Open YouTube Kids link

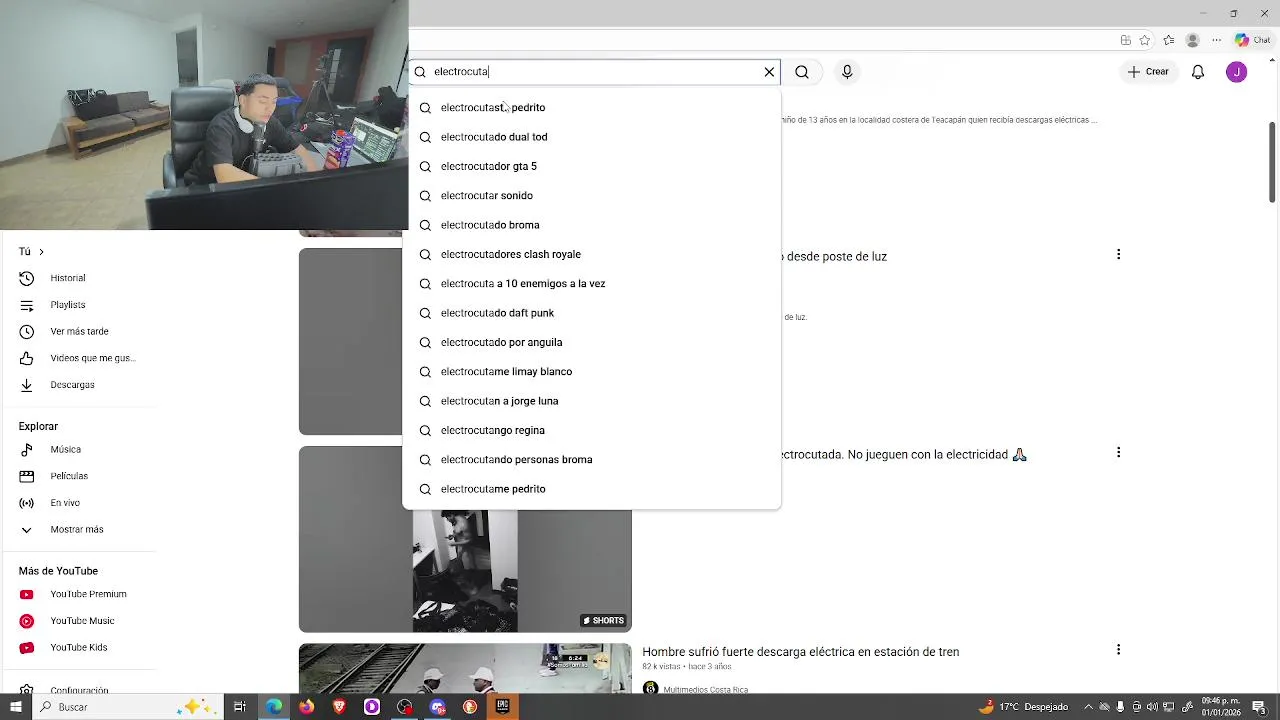pos(80,648)
